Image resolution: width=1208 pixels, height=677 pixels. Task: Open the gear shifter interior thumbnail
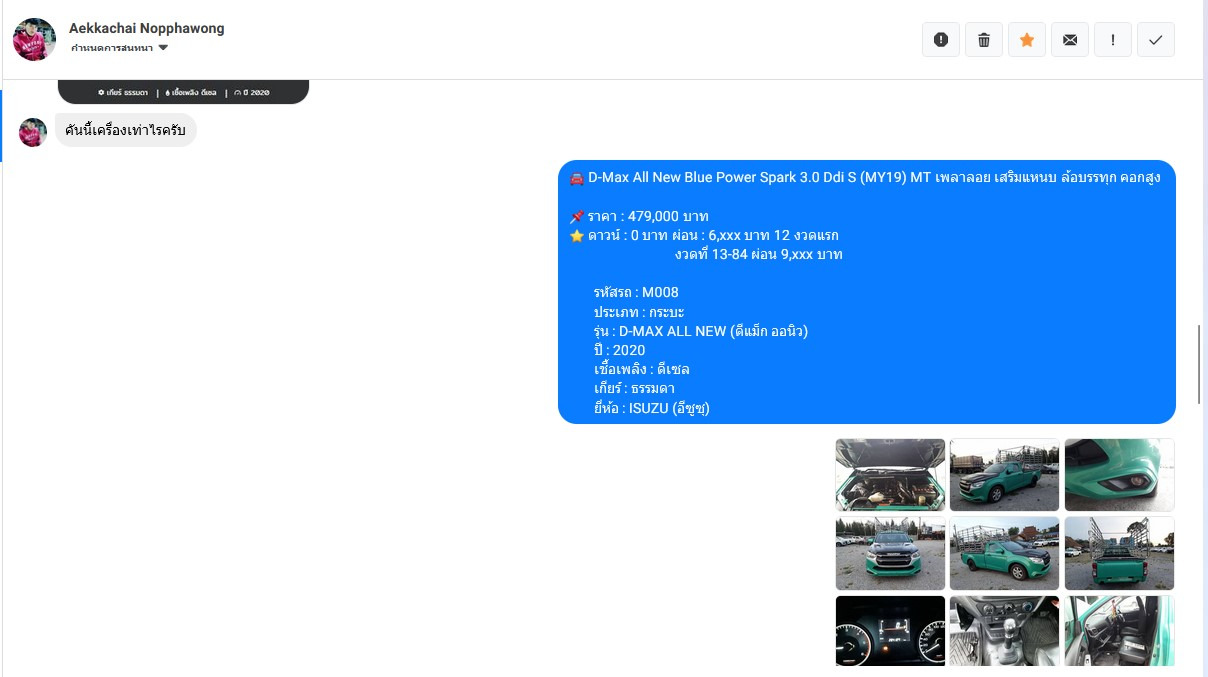[1004, 631]
